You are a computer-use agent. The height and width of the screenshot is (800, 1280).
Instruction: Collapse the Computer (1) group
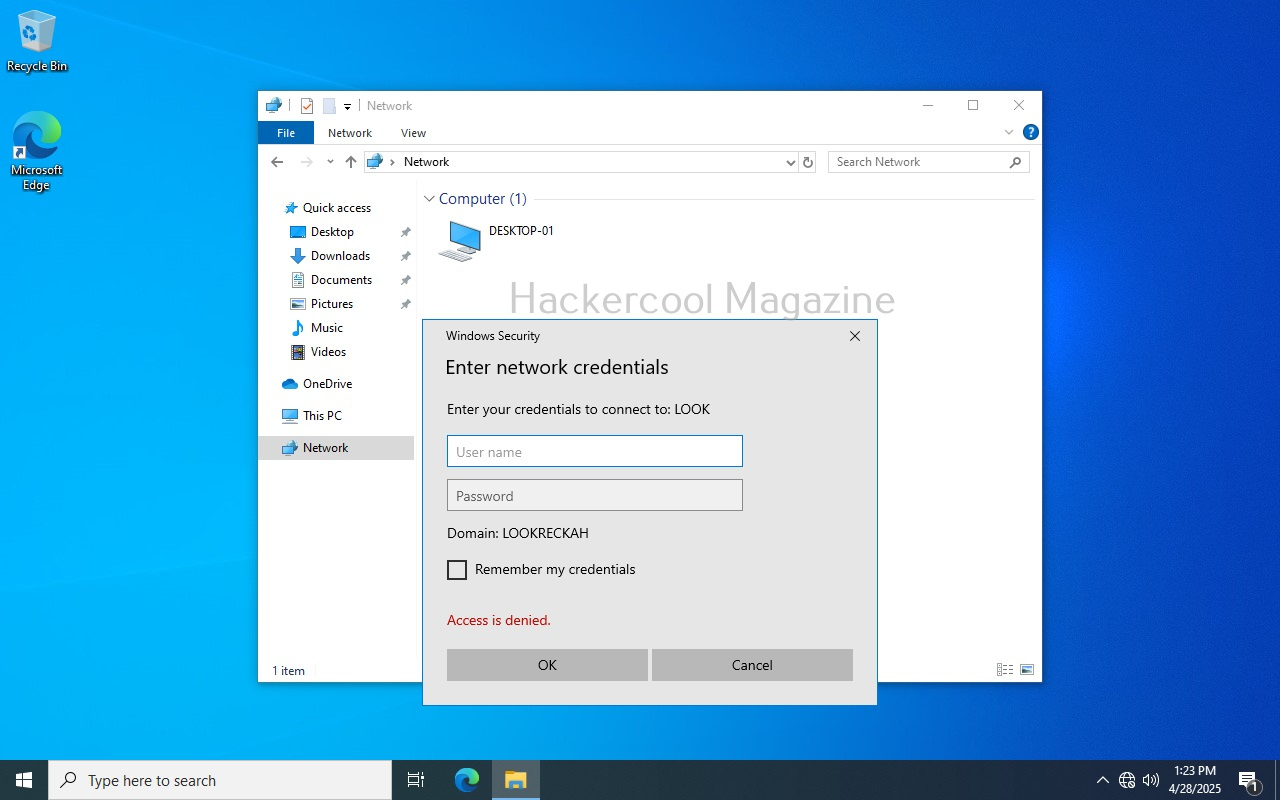click(x=430, y=199)
